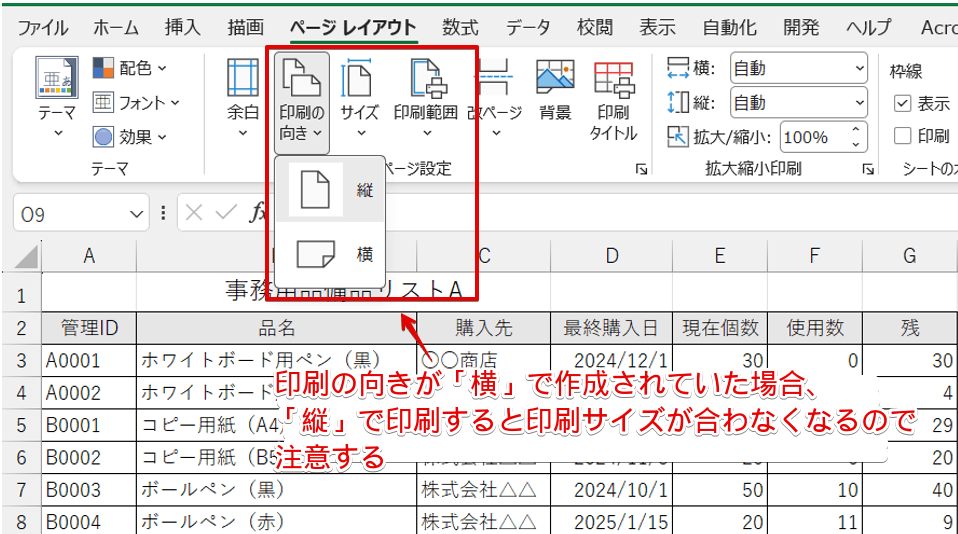Open the 改ページ page breaks menu
The height and width of the screenshot is (534, 958).
click(x=495, y=98)
